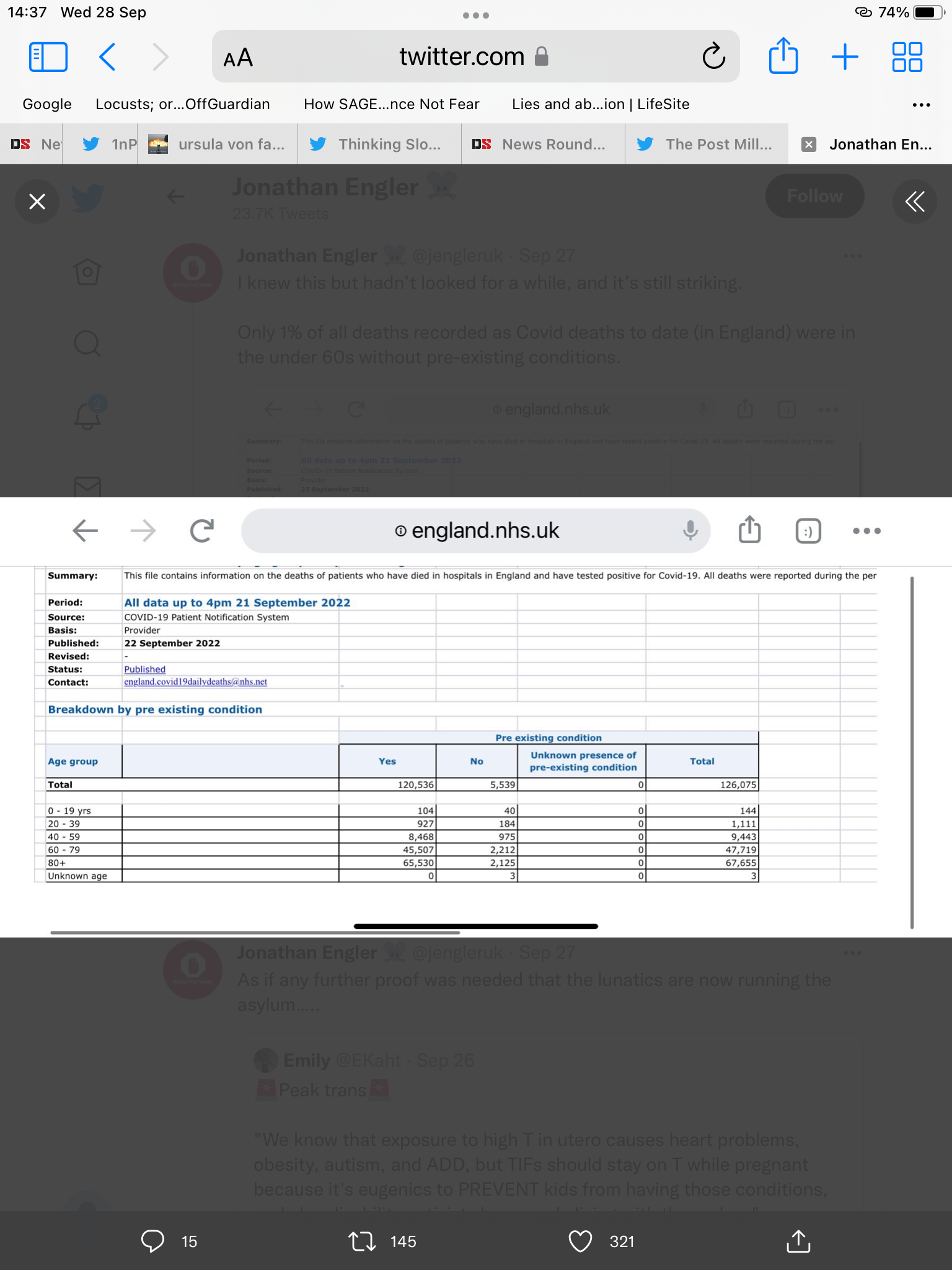Tap the tweet share icon in bottom bar

click(798, 1241)
